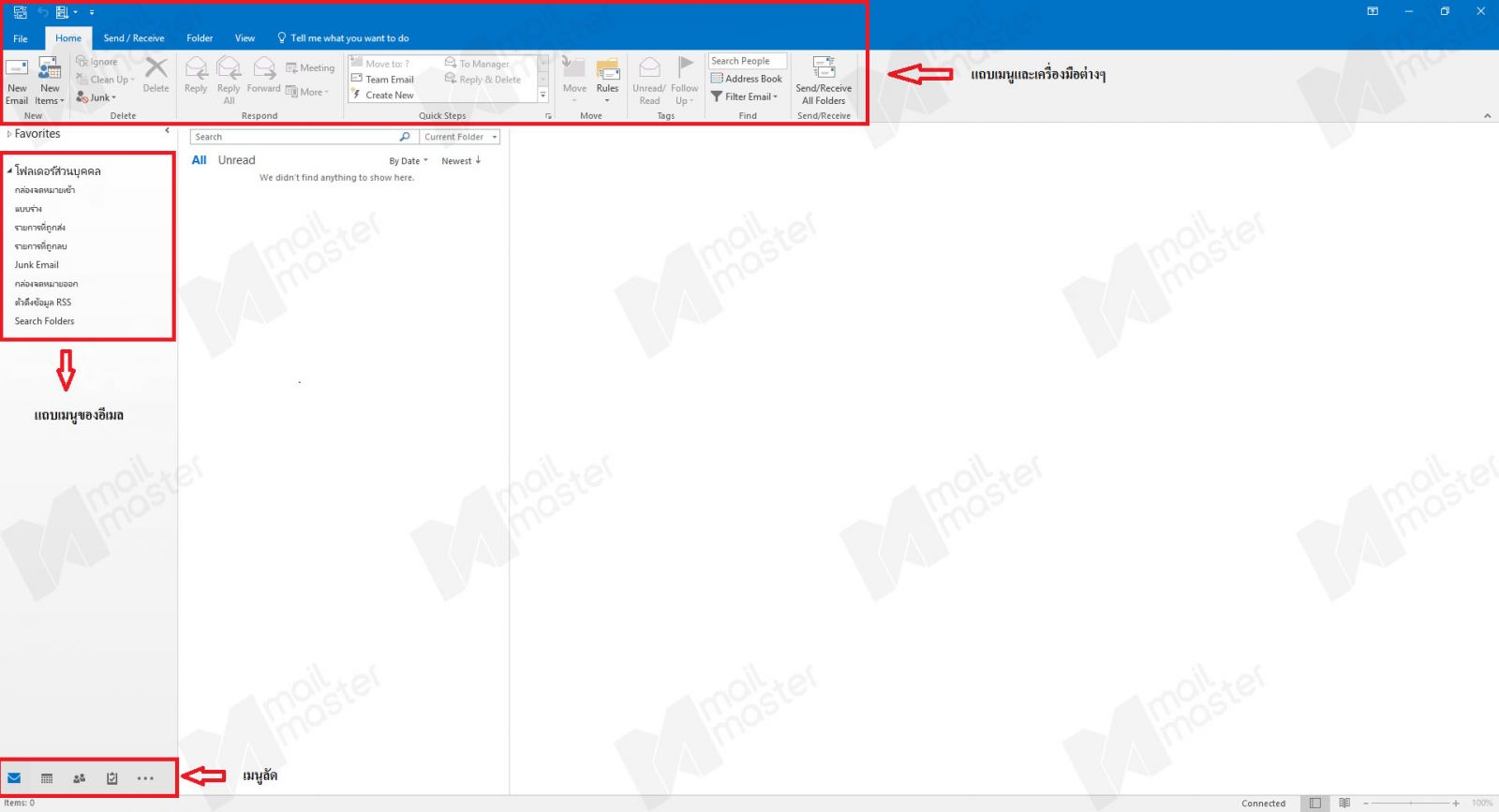Select the Move to: ? quick step

click(x=380, y=64)
